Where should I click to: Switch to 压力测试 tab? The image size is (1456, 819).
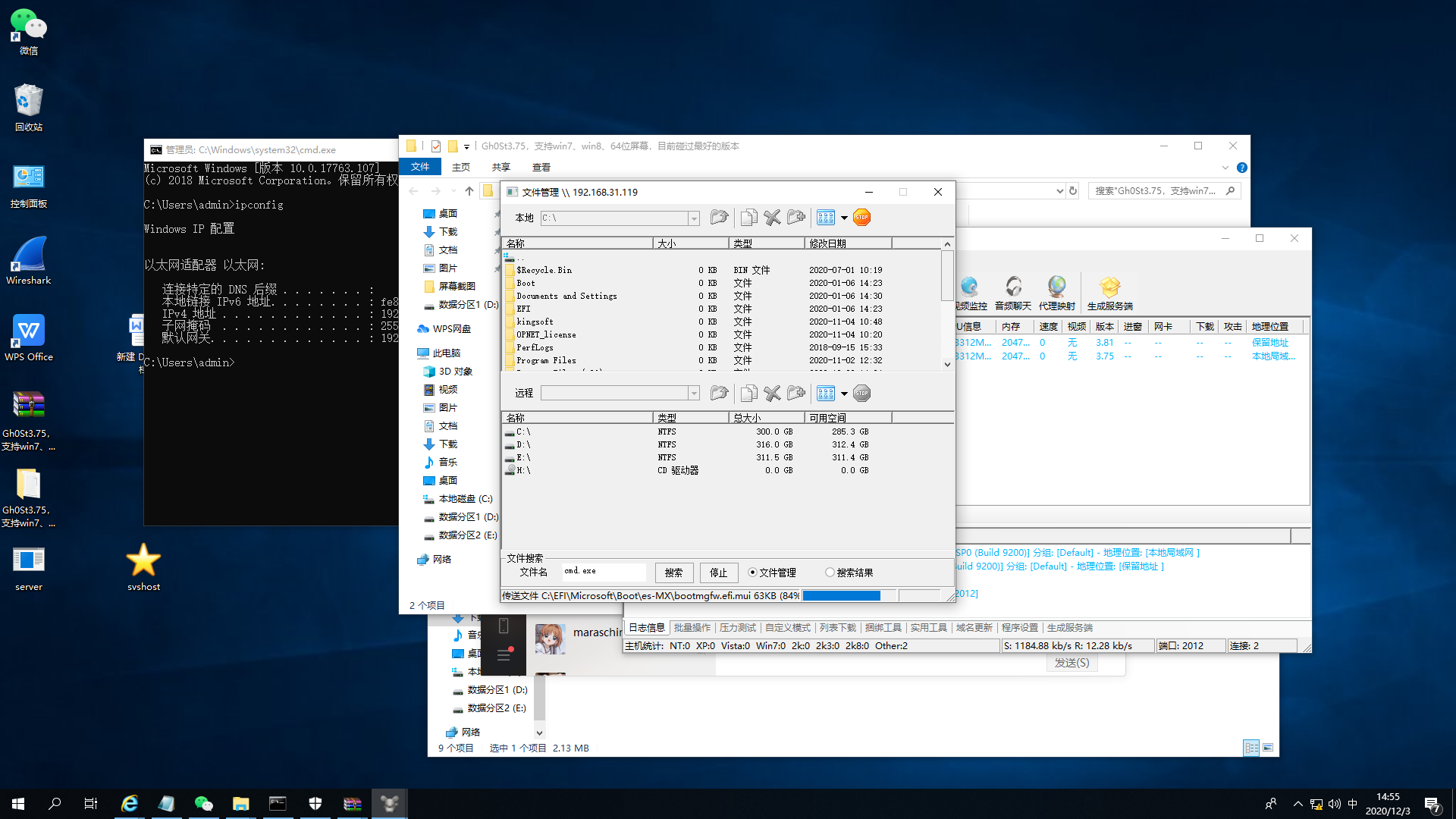click(737, 627)
